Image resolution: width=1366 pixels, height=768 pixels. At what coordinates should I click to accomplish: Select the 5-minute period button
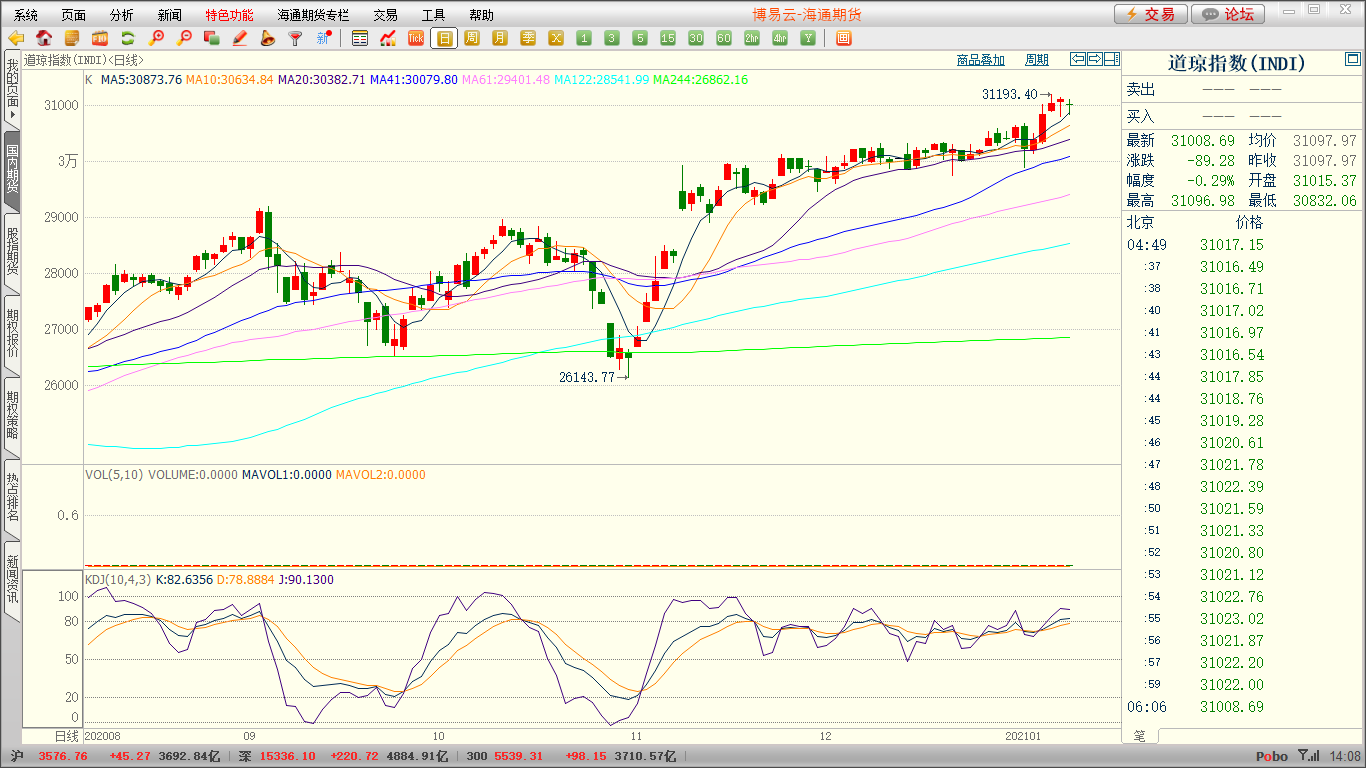pyautogui.click(x=640, y=38)
